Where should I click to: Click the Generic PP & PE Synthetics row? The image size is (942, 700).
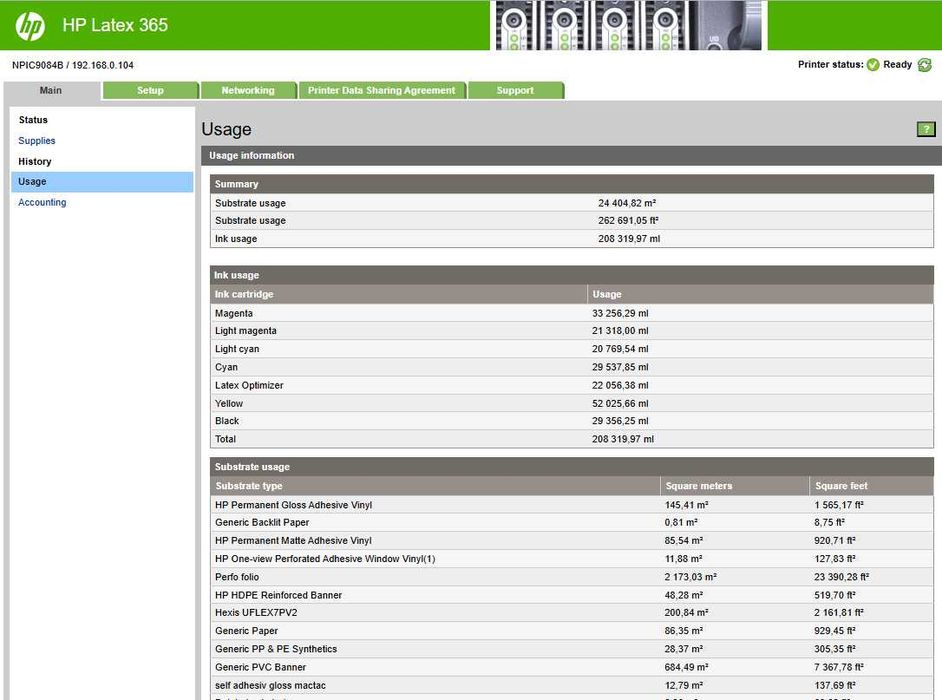point(572,649)
